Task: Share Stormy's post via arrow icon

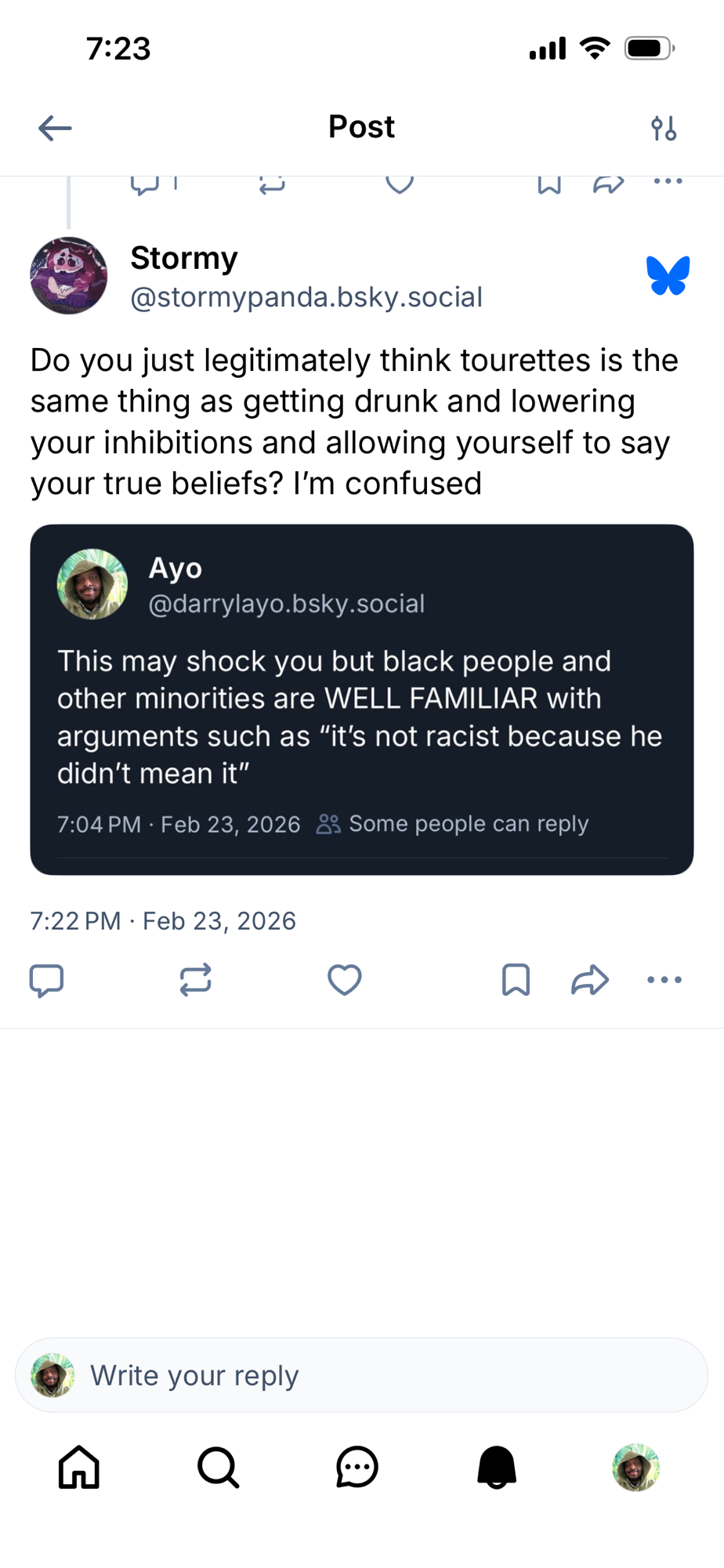Action: [x=590, y=980]
